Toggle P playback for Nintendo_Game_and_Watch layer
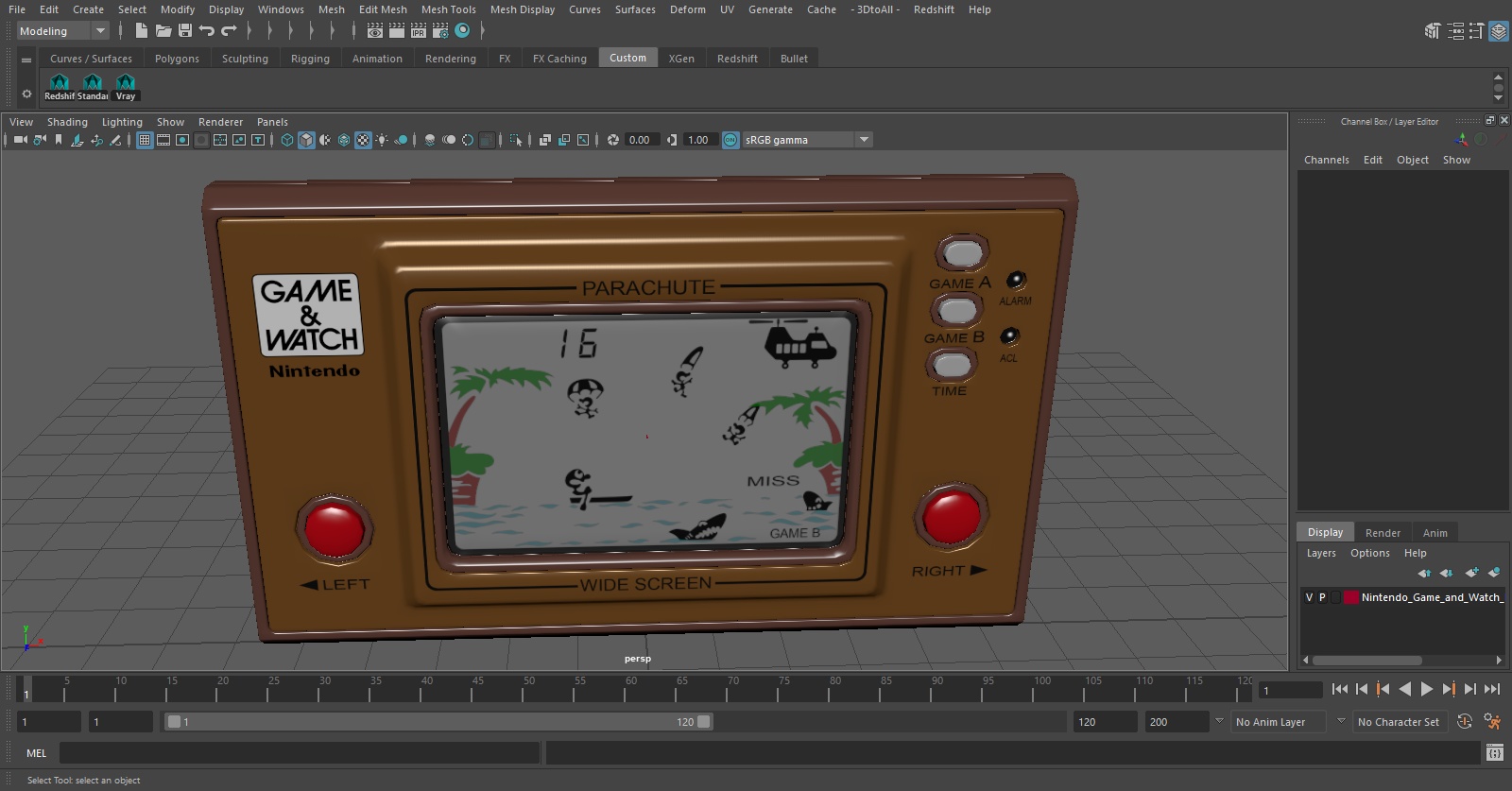This screenshot has width=1512, height=791. coord(1322,597)
